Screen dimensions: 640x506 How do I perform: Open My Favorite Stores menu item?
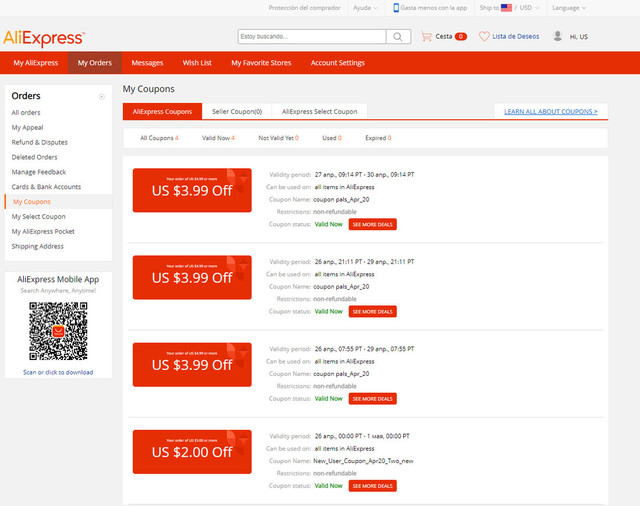(261, 63)
